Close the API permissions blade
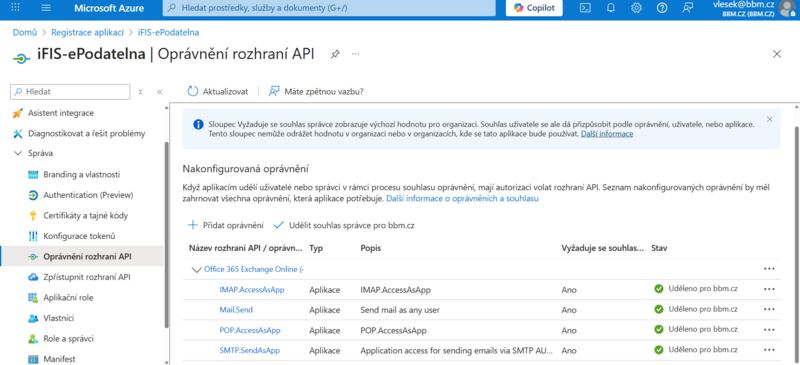800x365 pixels. (777, 54)
